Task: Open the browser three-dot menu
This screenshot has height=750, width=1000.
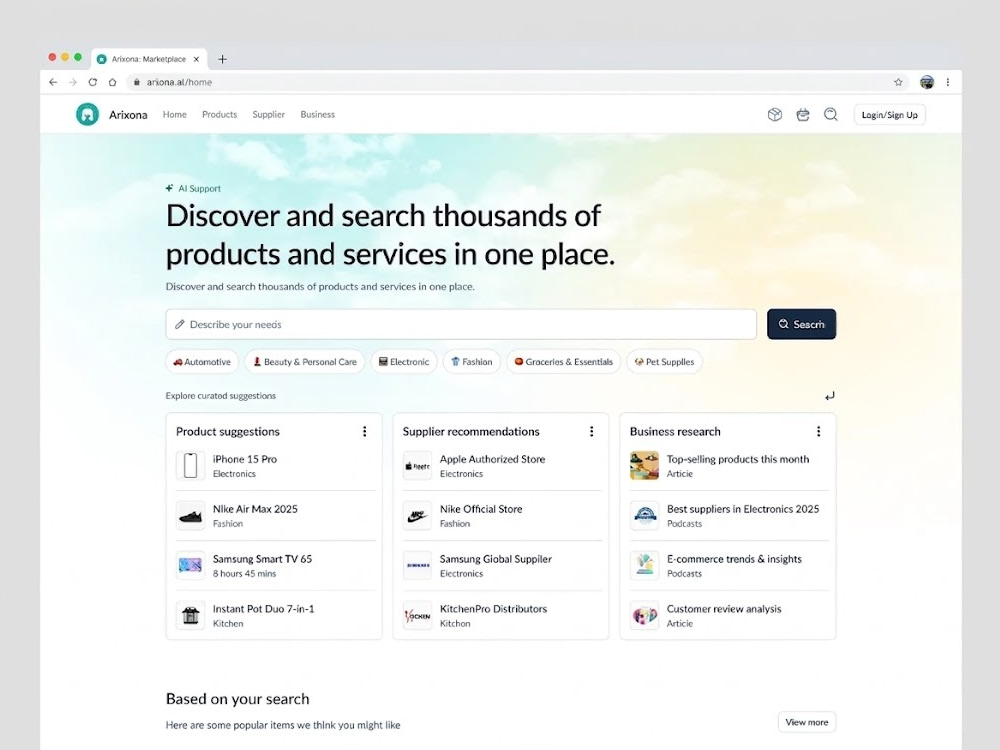Action: coord(948,82)
